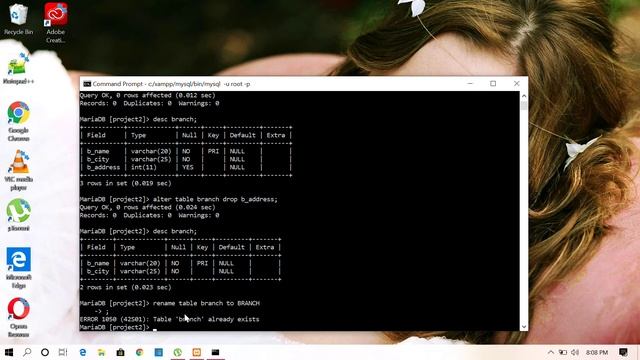Click 'Query OK, 0 rows affected (0.024 sec)'

(147, 207)
